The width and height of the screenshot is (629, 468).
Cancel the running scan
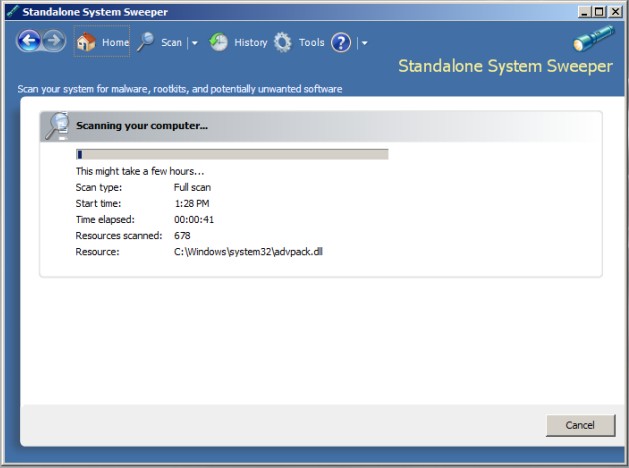coord(580,425)
